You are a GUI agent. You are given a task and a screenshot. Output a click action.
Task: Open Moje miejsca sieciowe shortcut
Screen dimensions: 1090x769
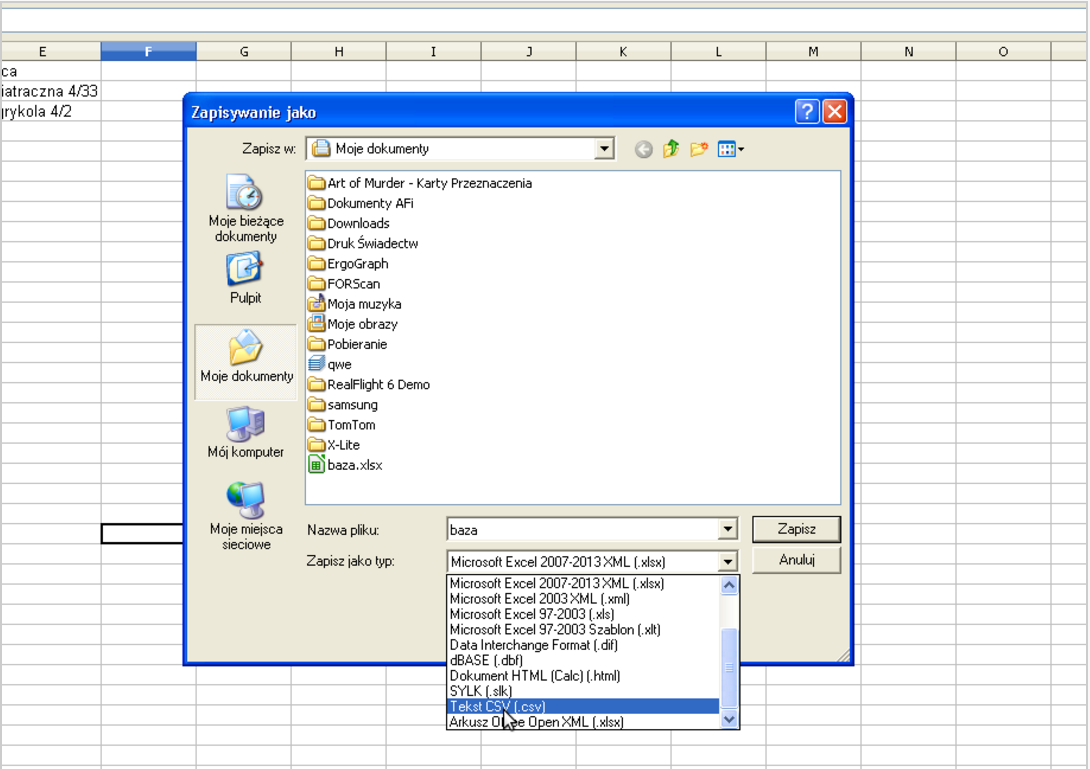(246, 517)
